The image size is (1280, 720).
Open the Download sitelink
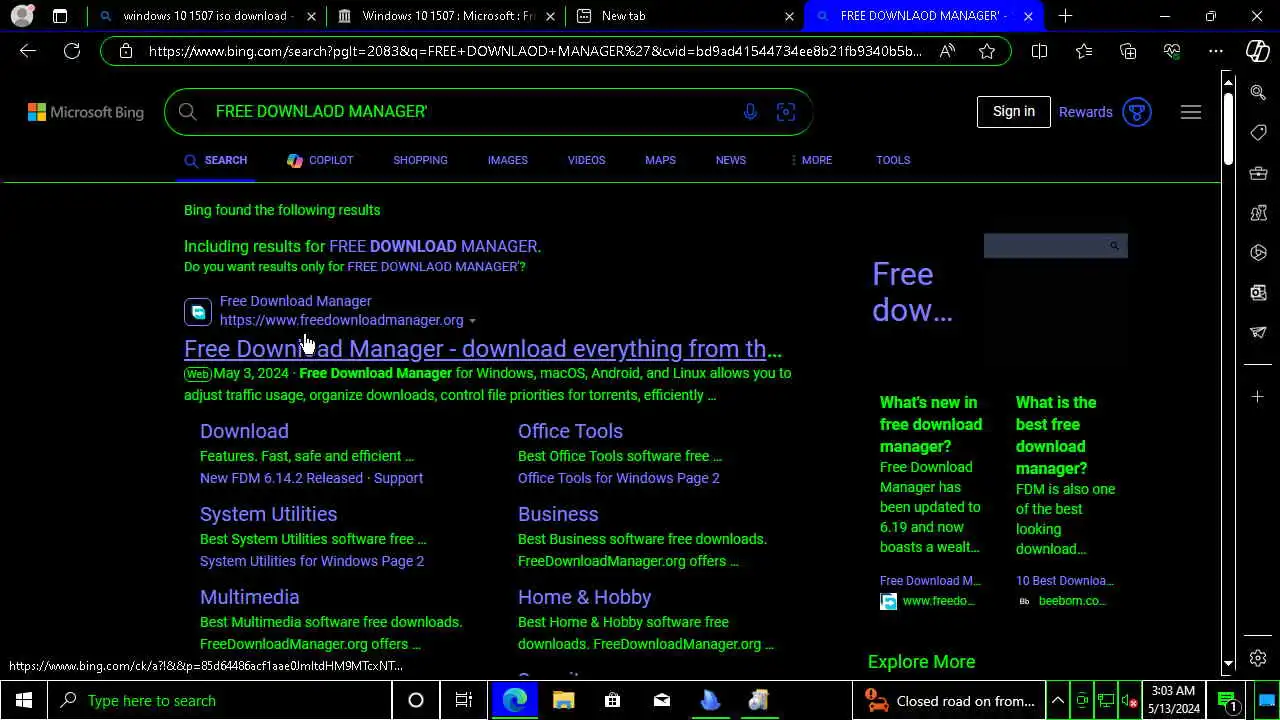tap(244, 431)
